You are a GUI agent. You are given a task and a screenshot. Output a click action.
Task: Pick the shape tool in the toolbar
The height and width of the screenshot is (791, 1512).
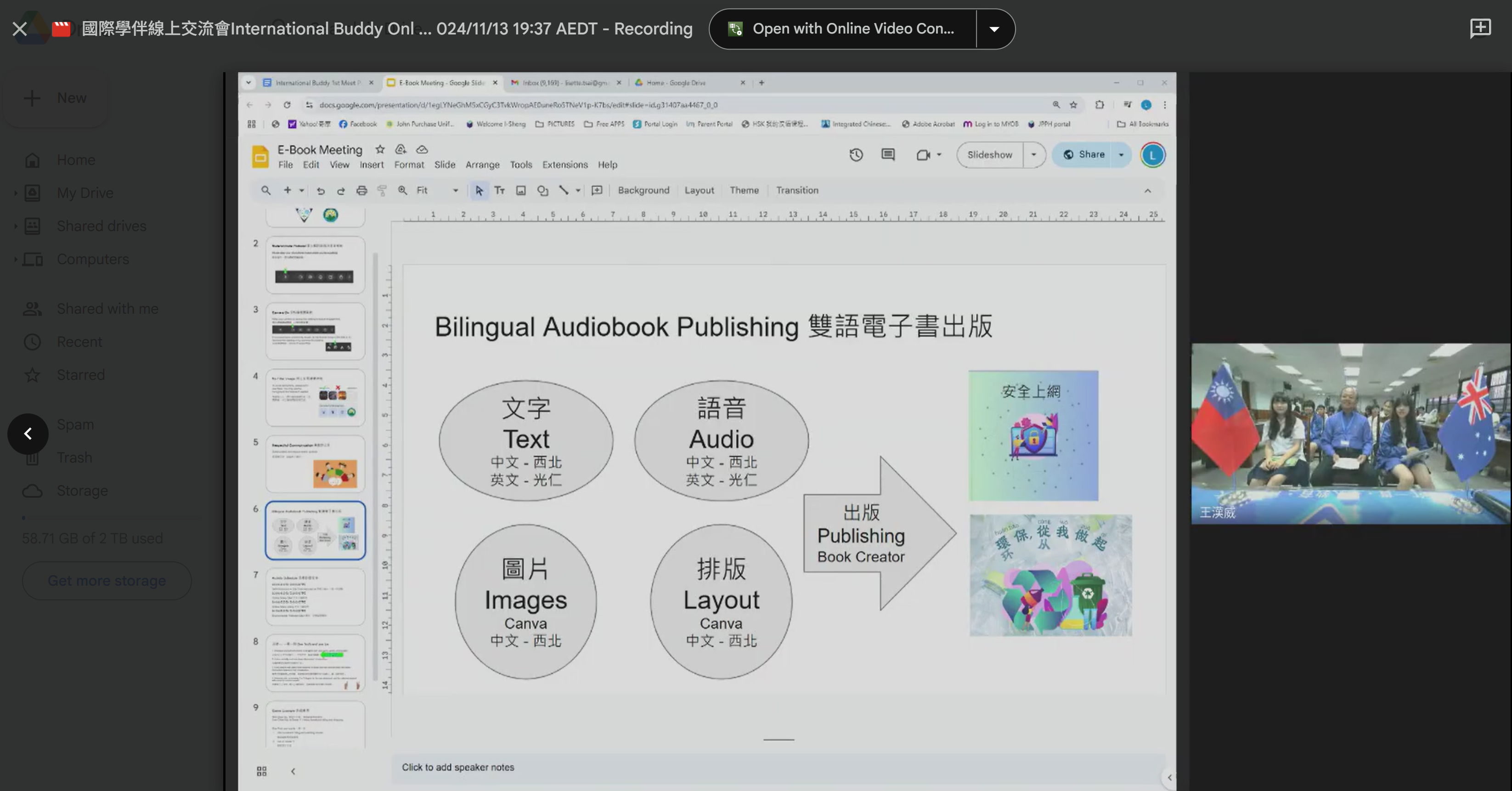[x=542, y=191]
